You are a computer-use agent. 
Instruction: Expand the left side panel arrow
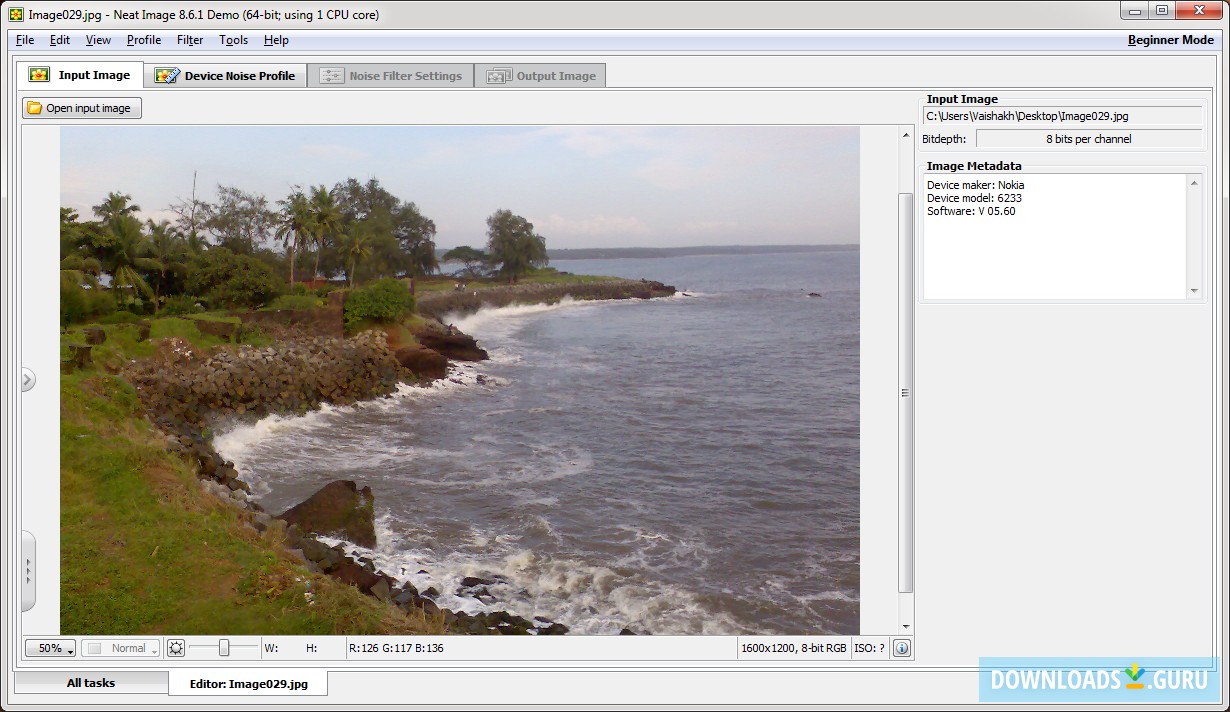point(28,379)
